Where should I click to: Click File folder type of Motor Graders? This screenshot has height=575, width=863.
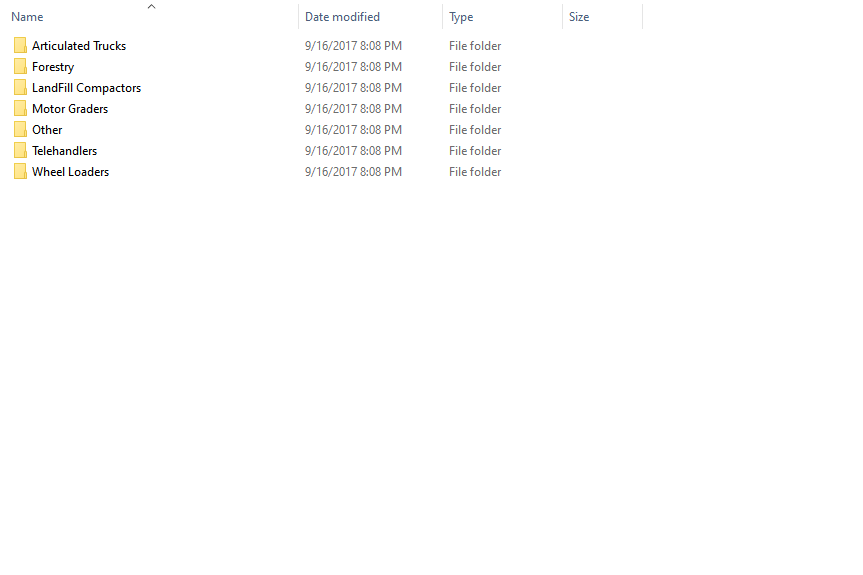pyautogui.click(x=475, y=108)
